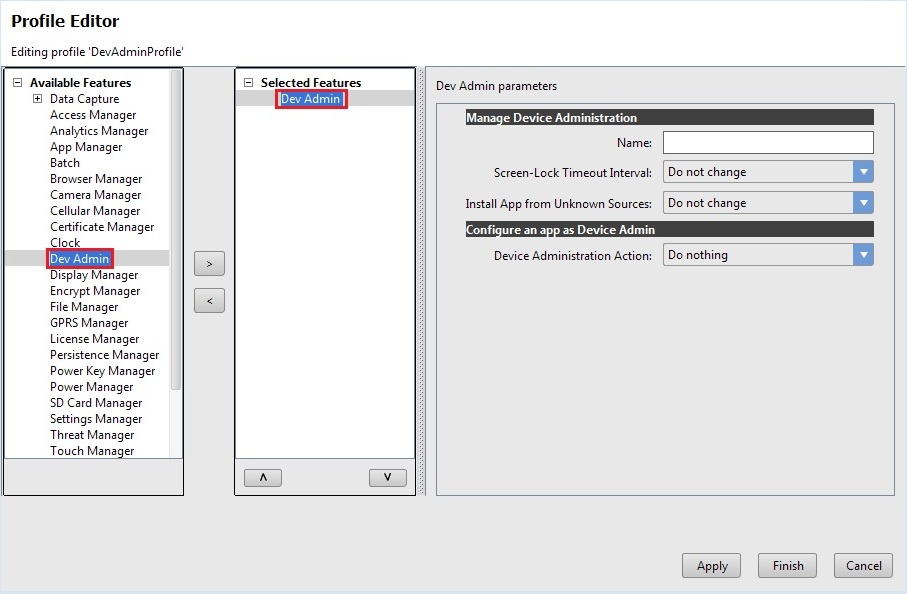Collapse the Available Features tree root

click(17, 83)
